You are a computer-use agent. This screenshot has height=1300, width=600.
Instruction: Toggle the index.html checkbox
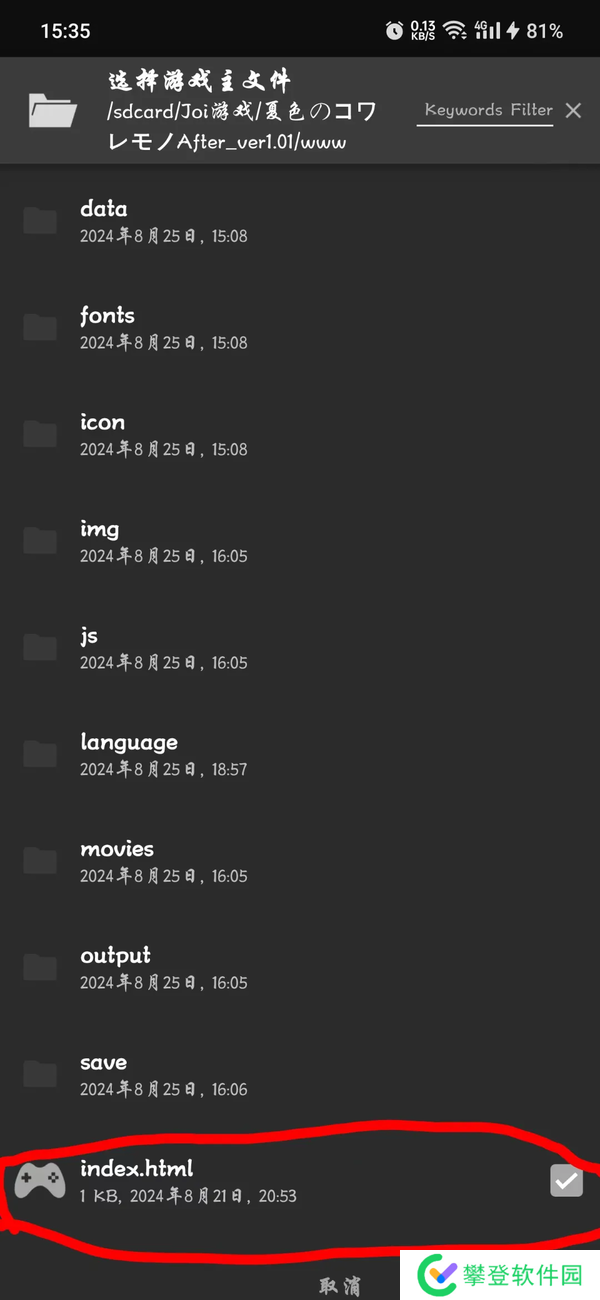click(566, 1181)
